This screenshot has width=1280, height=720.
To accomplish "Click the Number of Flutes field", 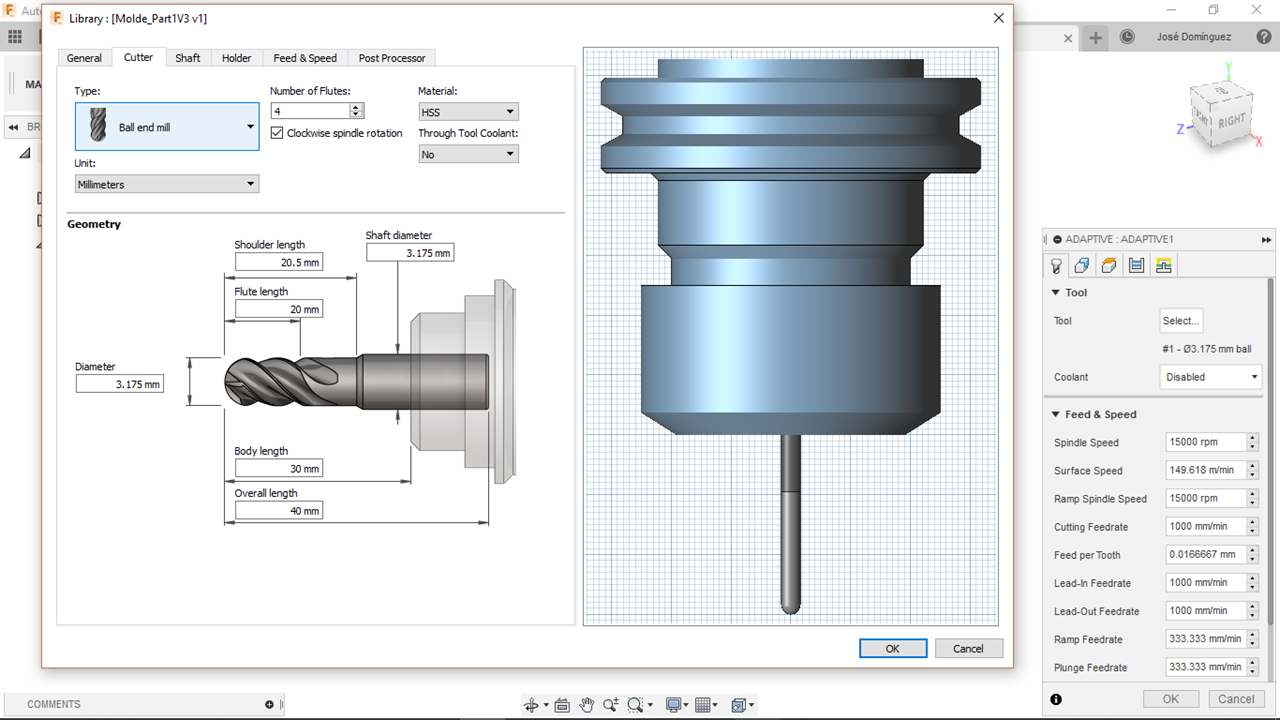I will pyautogui.click(x=311, y=111).
